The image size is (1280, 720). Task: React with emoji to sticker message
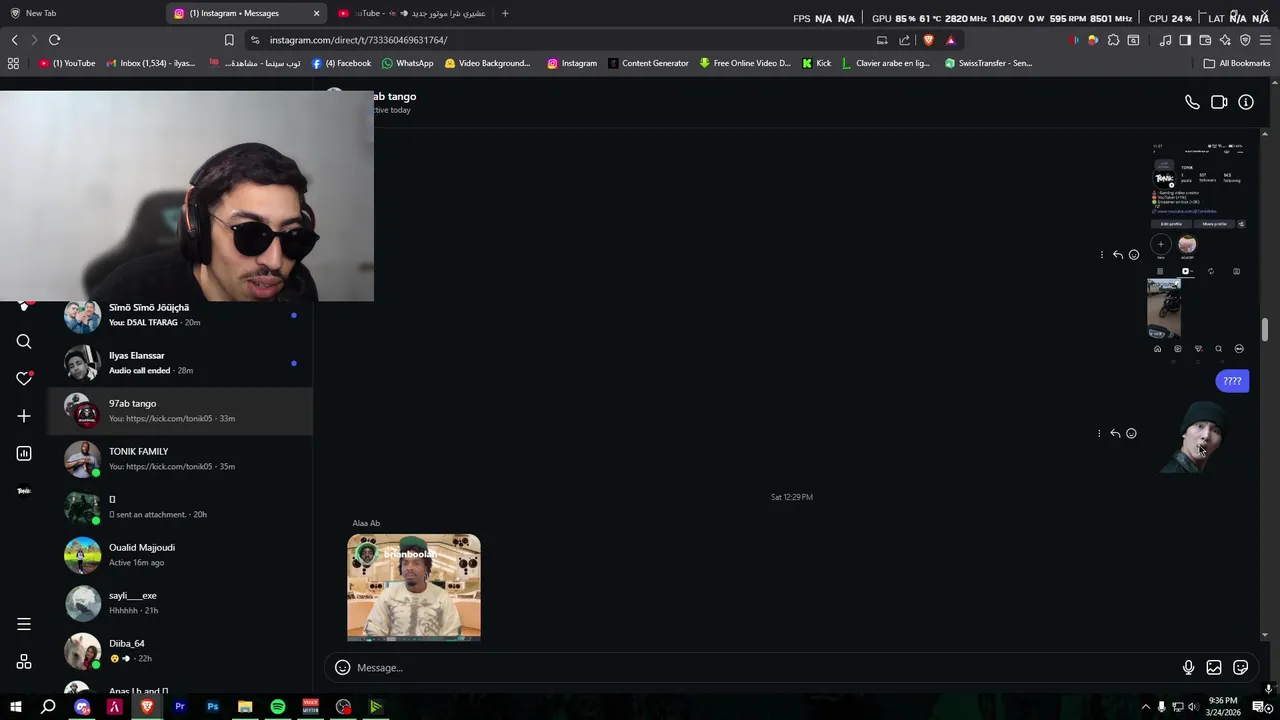click(x=1131, y=433)
